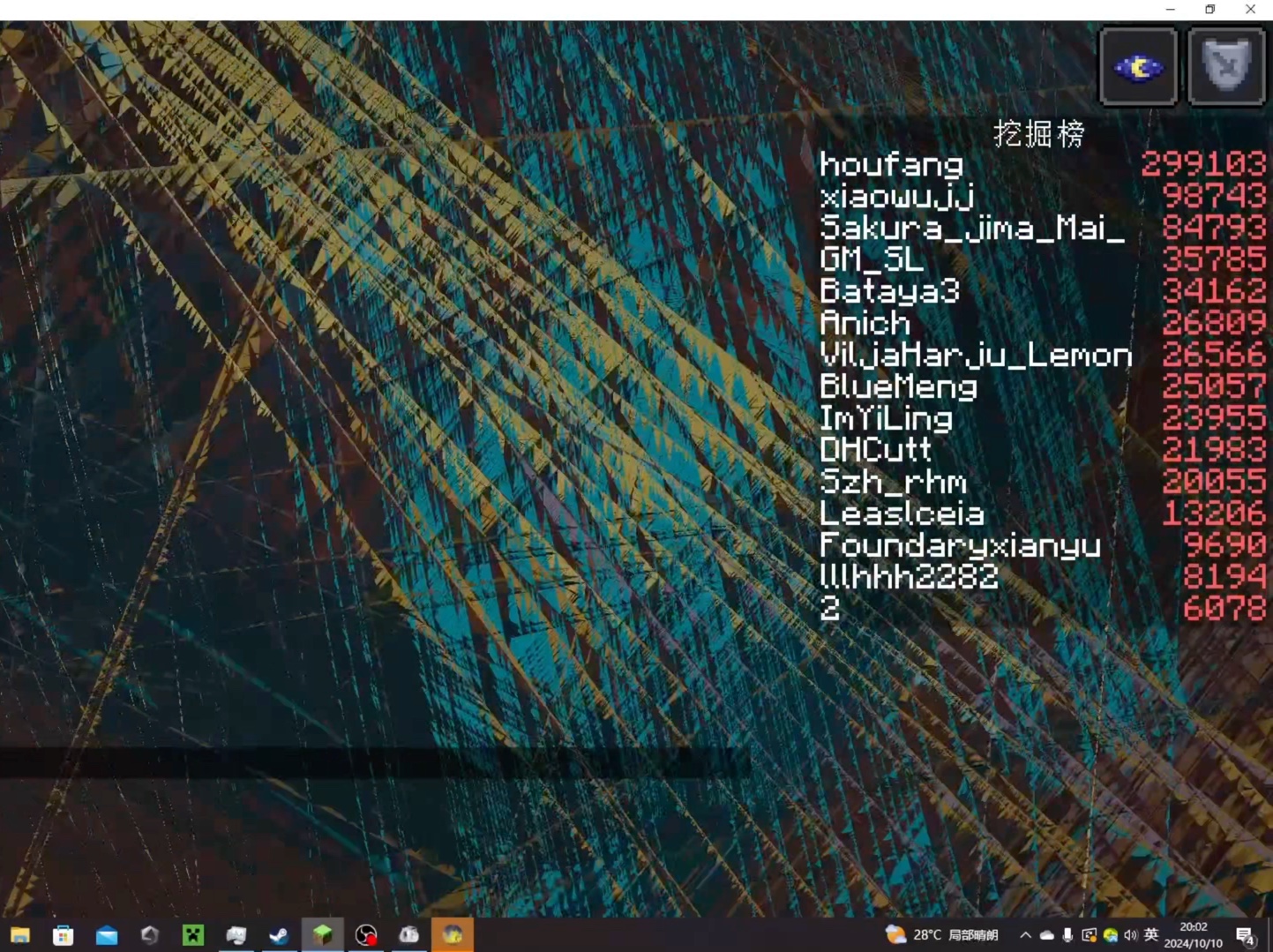Click the player named 2
This screenshot has height=952, width=1273.
click(829, 609)
